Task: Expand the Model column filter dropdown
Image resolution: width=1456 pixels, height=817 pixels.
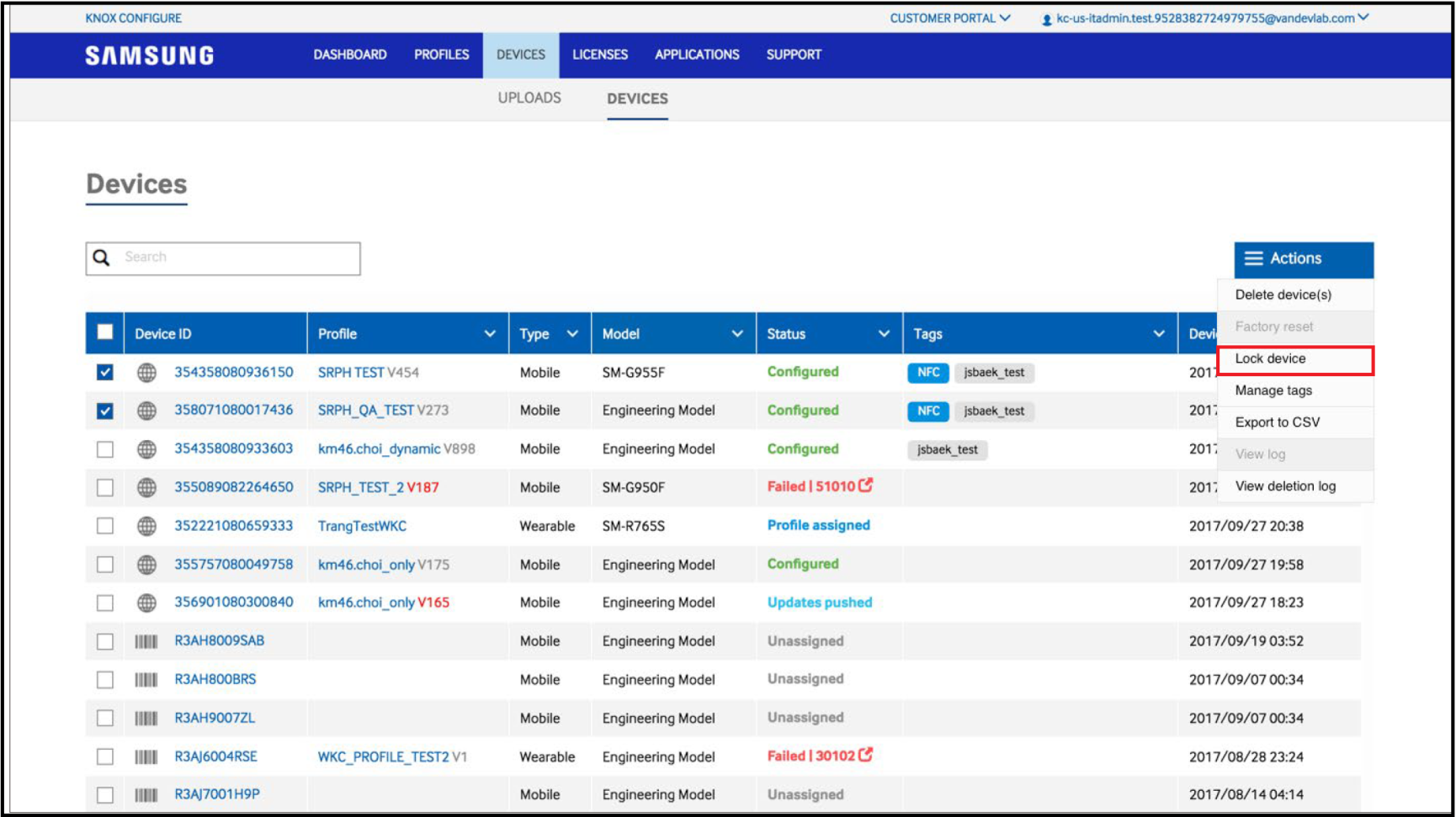Action: tap(737, 334)
